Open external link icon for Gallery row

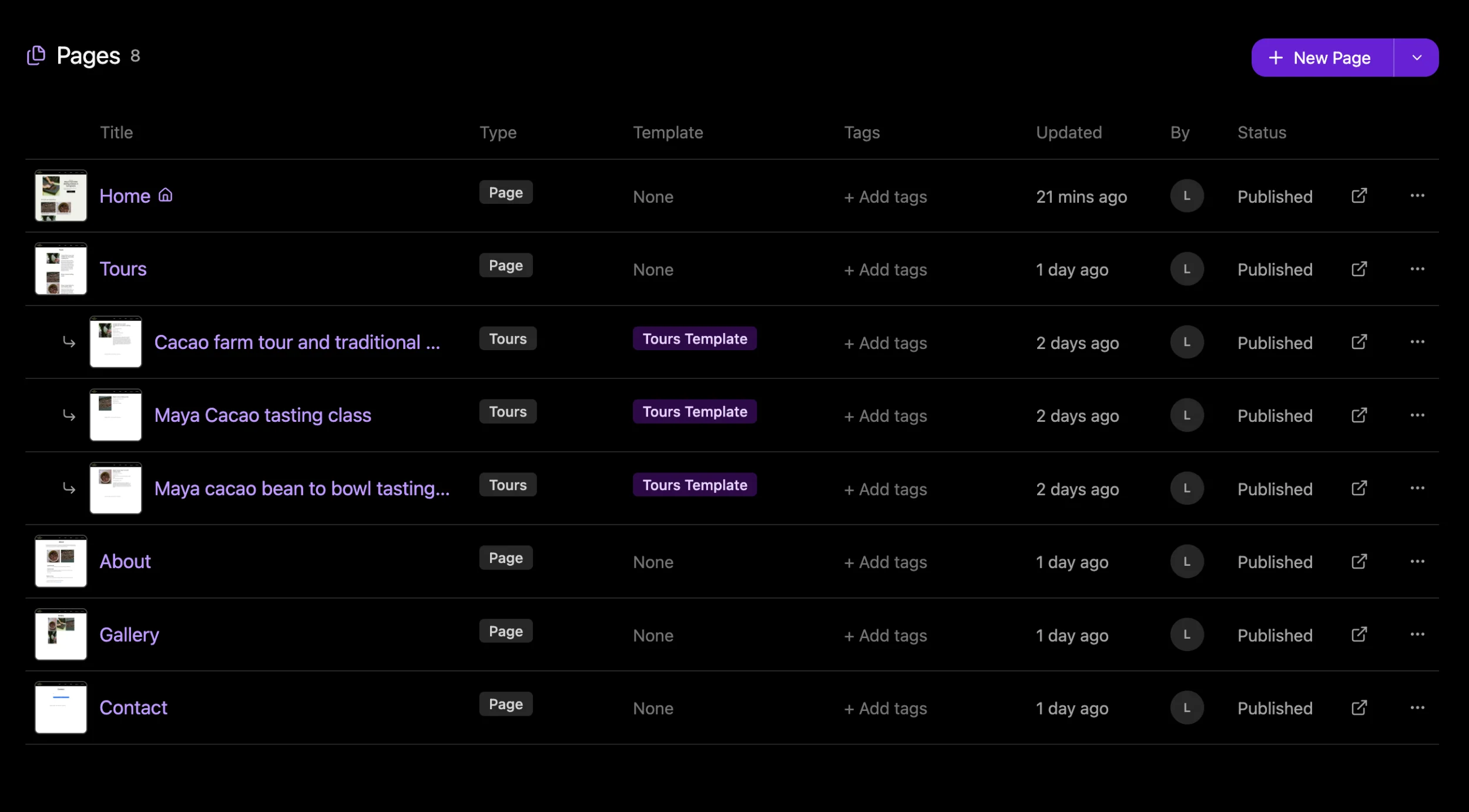click(x=1359, y=635)
